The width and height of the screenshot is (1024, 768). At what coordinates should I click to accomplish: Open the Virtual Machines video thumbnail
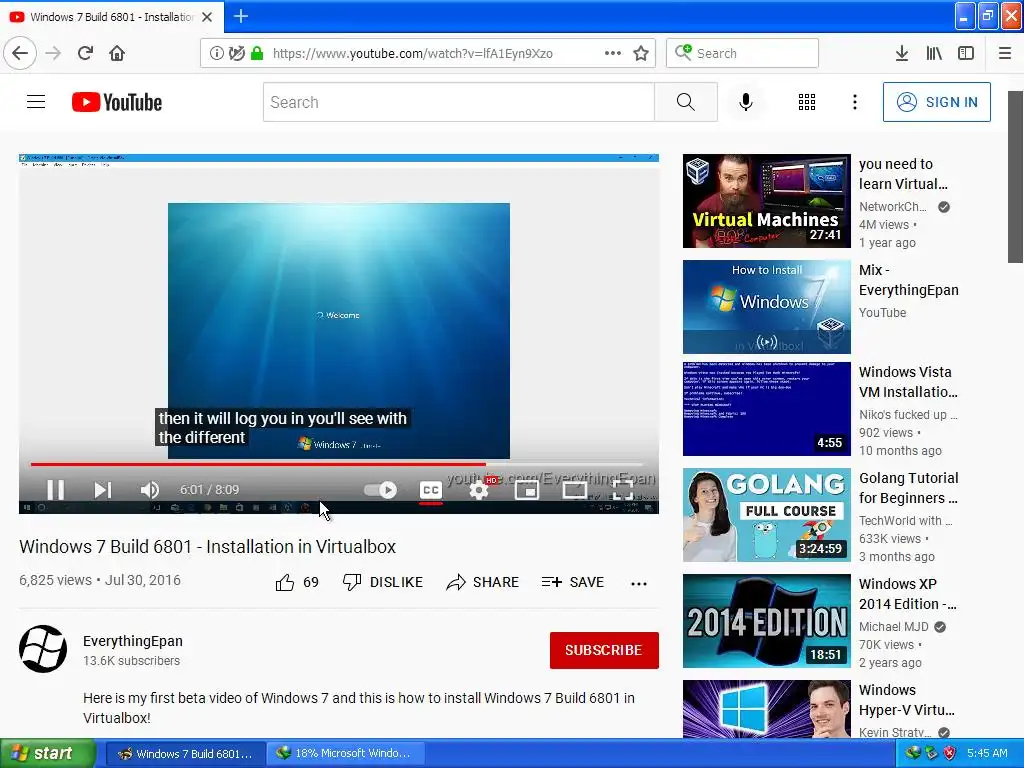point(767,201)
